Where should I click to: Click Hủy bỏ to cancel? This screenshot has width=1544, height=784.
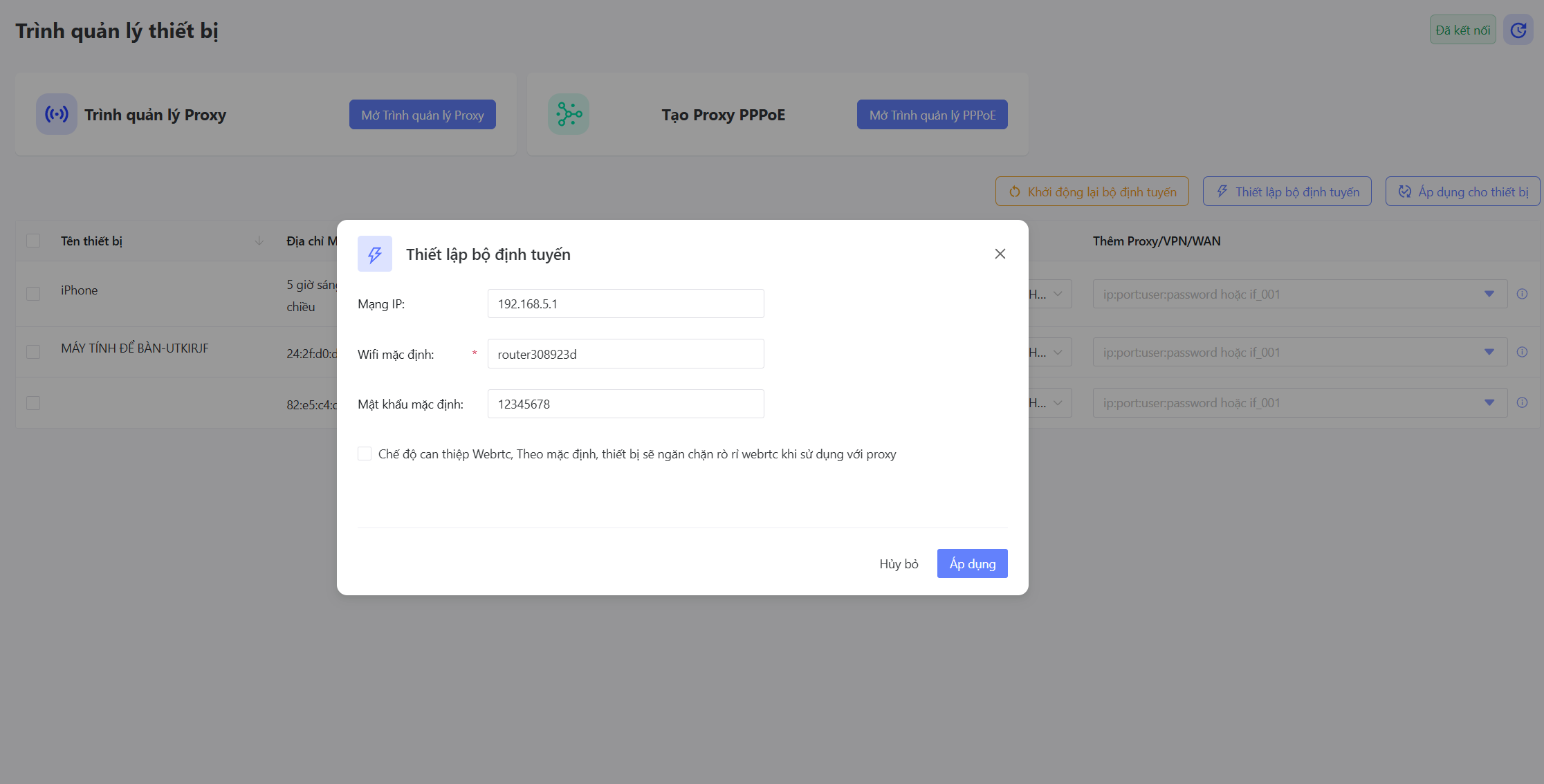tap(899, 563)
